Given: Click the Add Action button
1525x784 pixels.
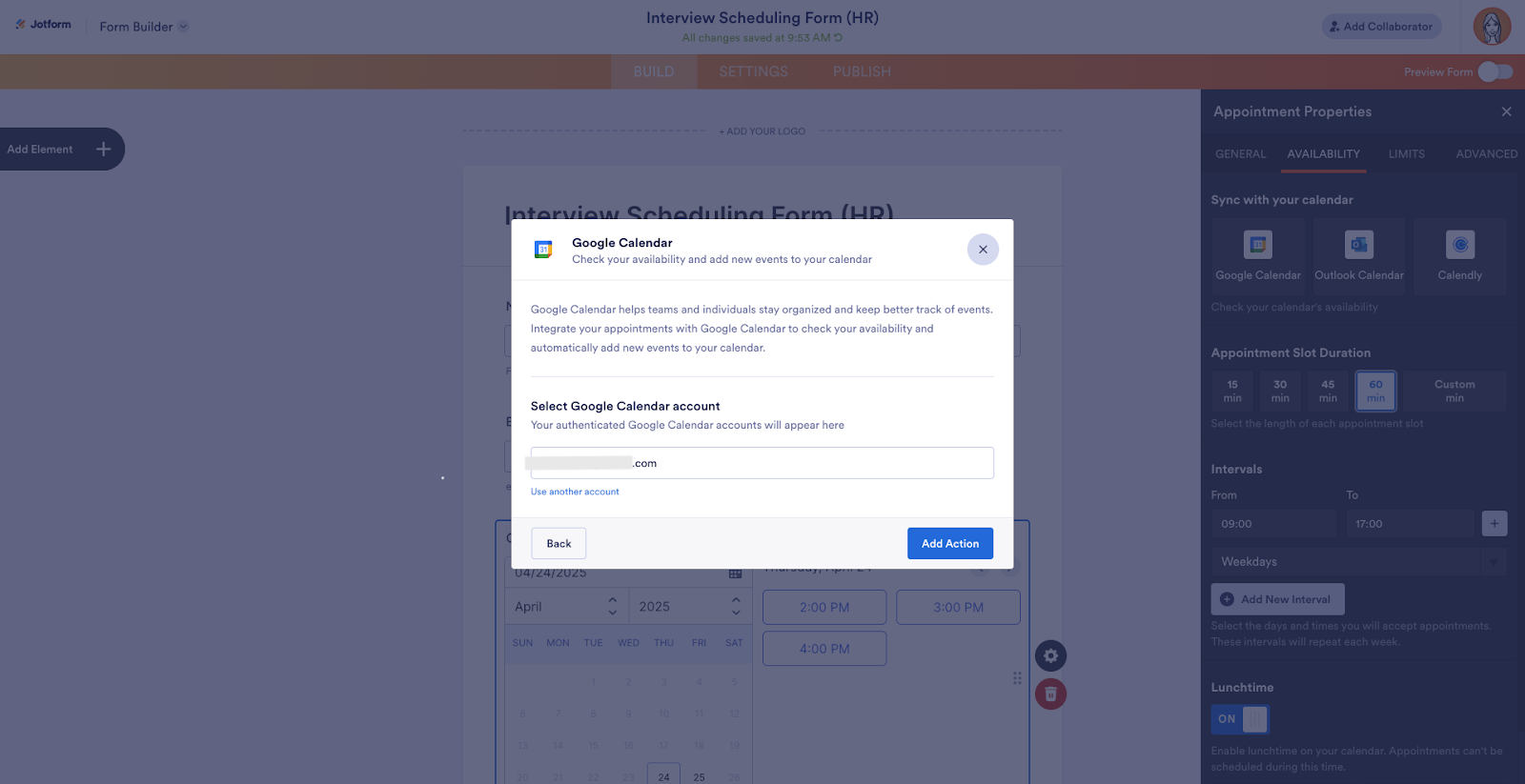Looking at the screenshot, I should click(x=950, y=544).
